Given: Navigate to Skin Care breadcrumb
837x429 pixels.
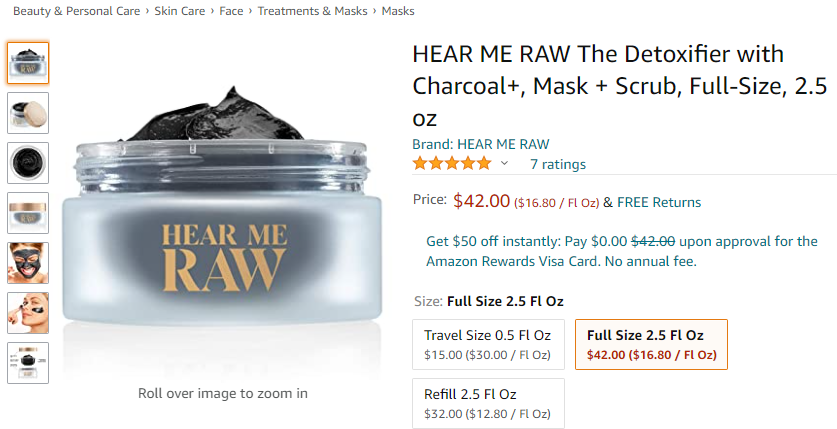Looking at the screenshot, I should tap(179, 11).
